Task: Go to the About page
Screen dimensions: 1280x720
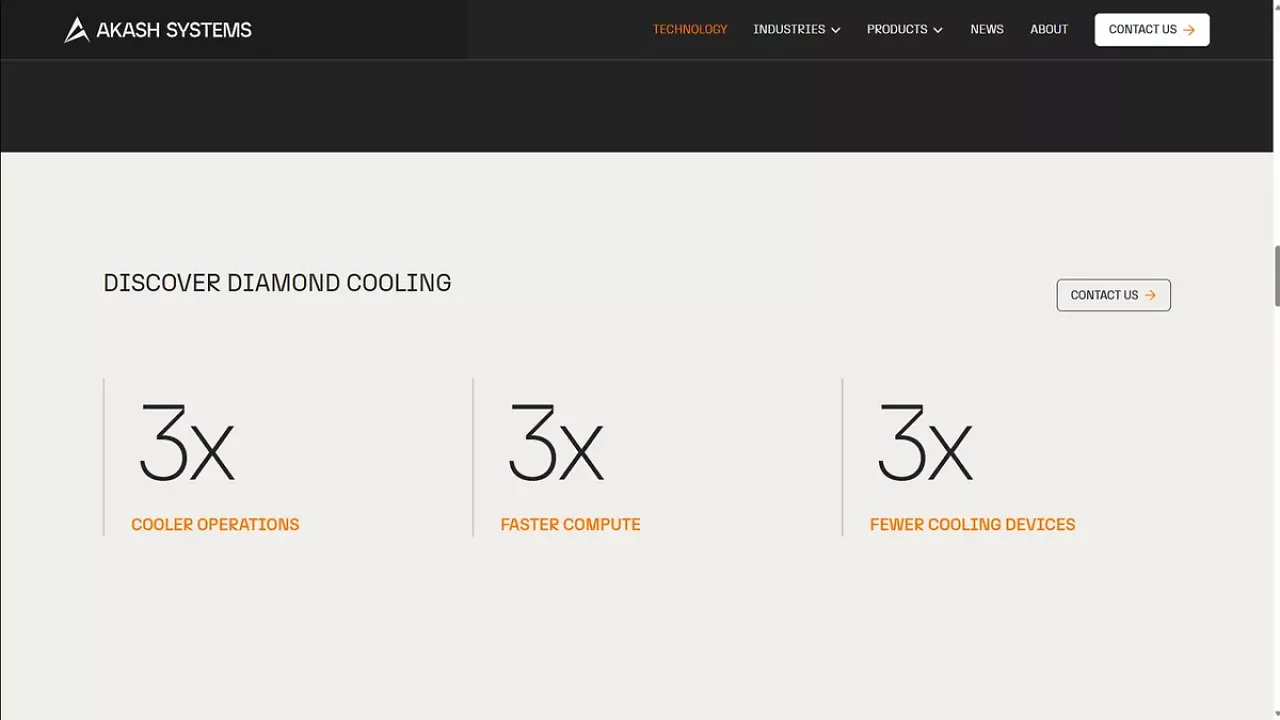Action: [1049, 29]
